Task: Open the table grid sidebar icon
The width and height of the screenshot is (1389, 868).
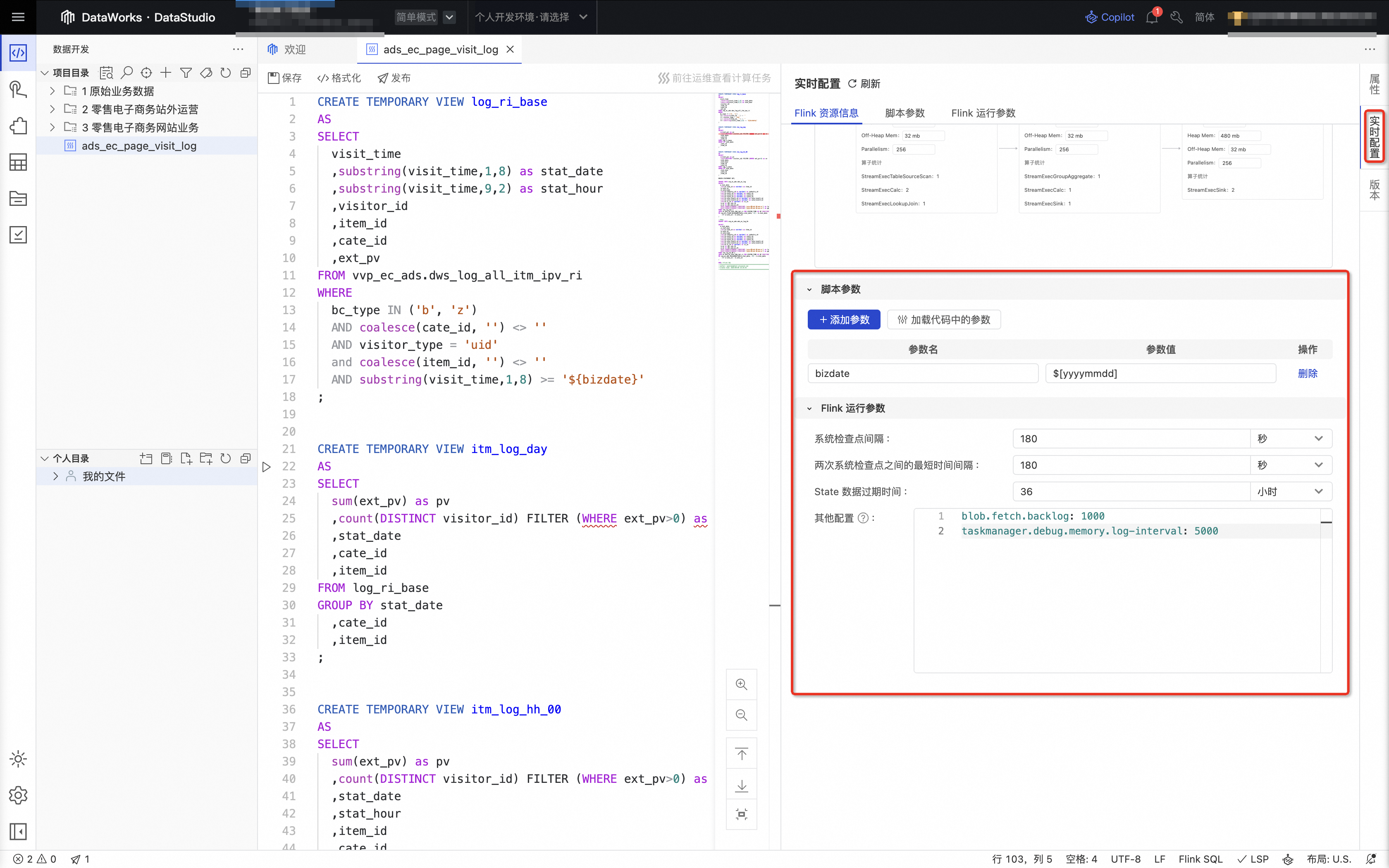Action: coord(18,162)
